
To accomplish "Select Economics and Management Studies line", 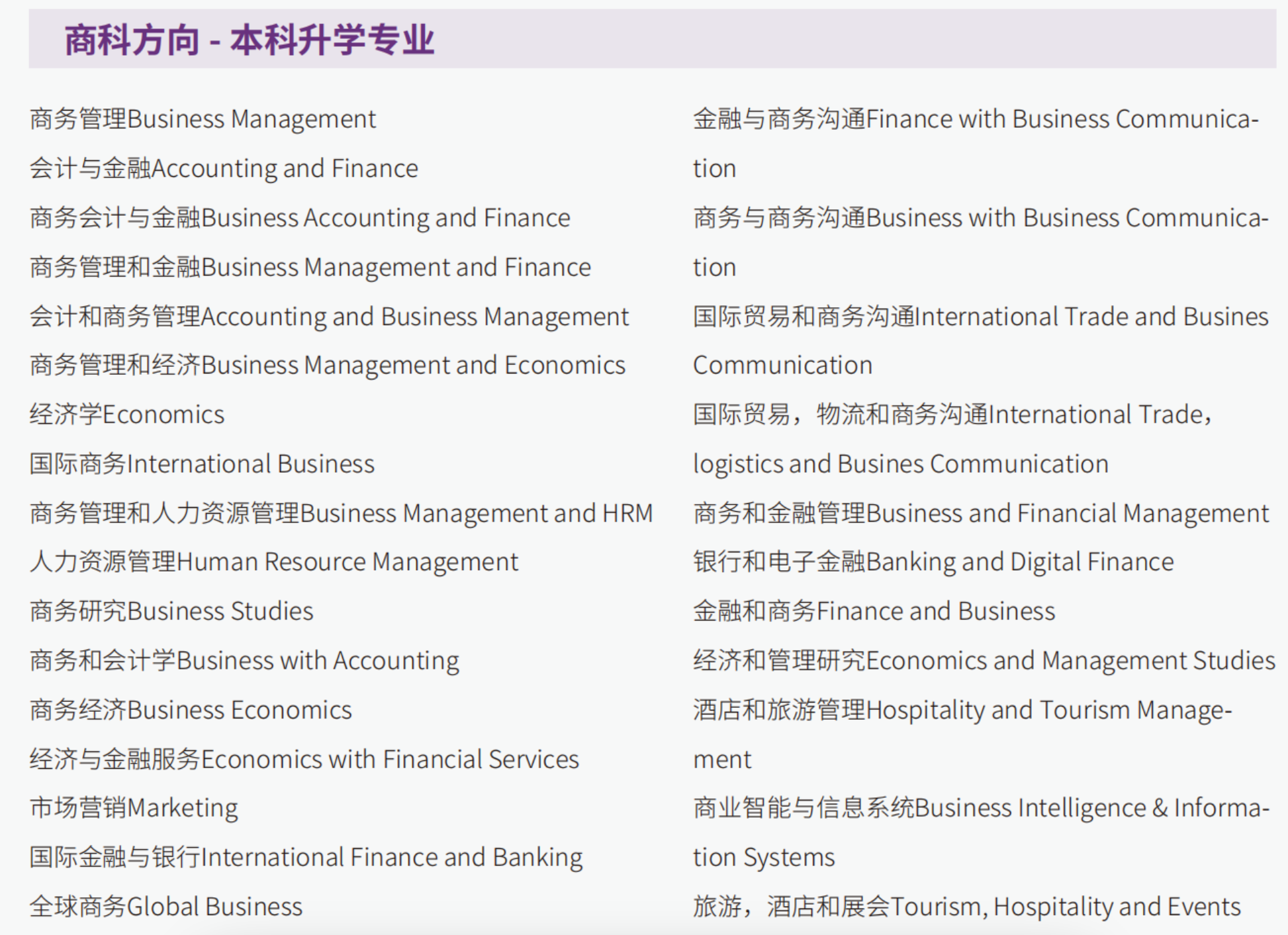I will tap(984, 660).
